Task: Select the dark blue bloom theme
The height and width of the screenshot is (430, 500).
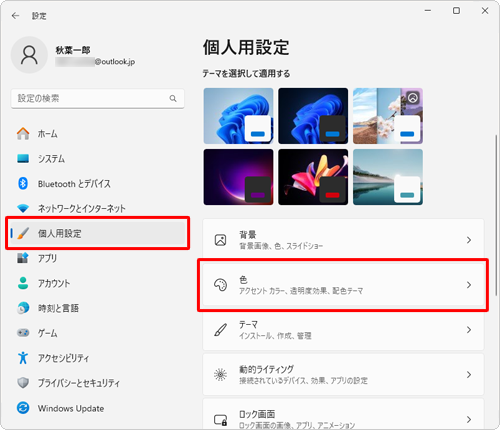Action: [x=313, y=116]
